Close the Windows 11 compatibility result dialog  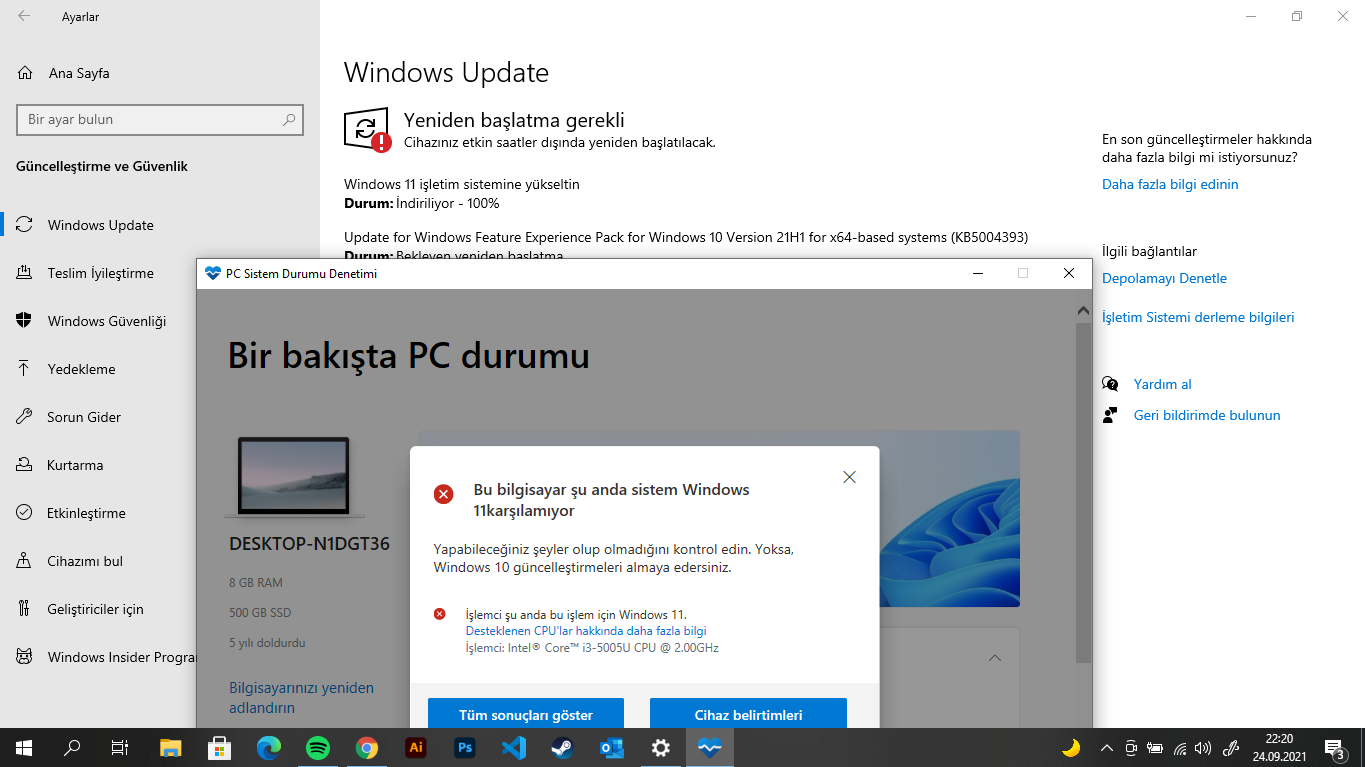[x=849, y=477]
